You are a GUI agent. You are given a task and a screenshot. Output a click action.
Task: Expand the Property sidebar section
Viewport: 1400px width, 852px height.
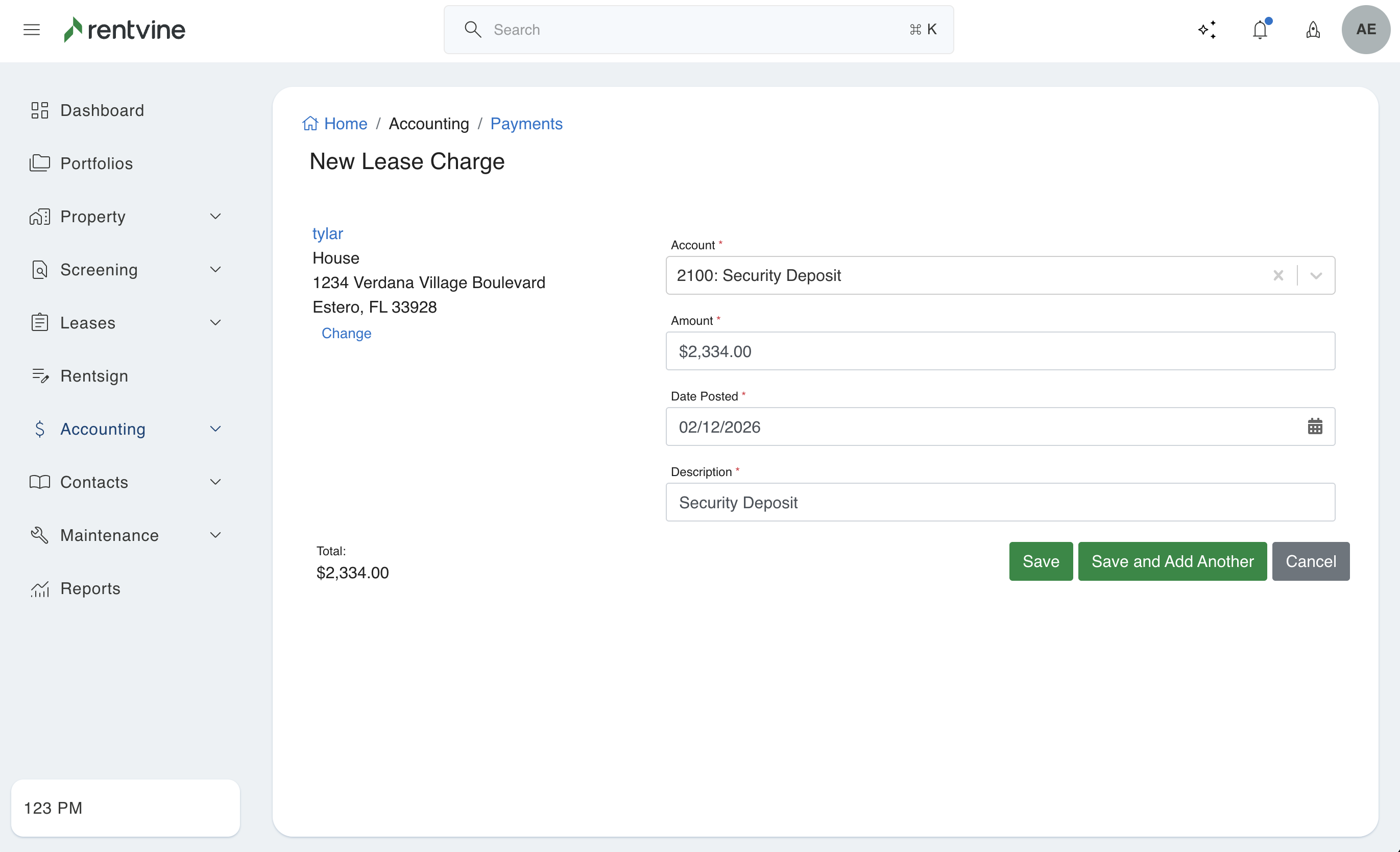(x=215, y=217)
